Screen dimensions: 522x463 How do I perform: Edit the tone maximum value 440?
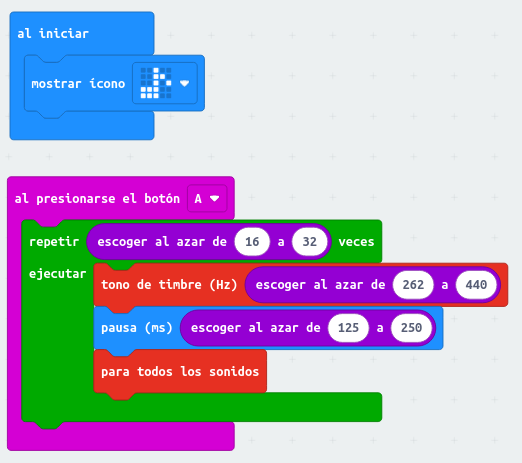[476, 285]
